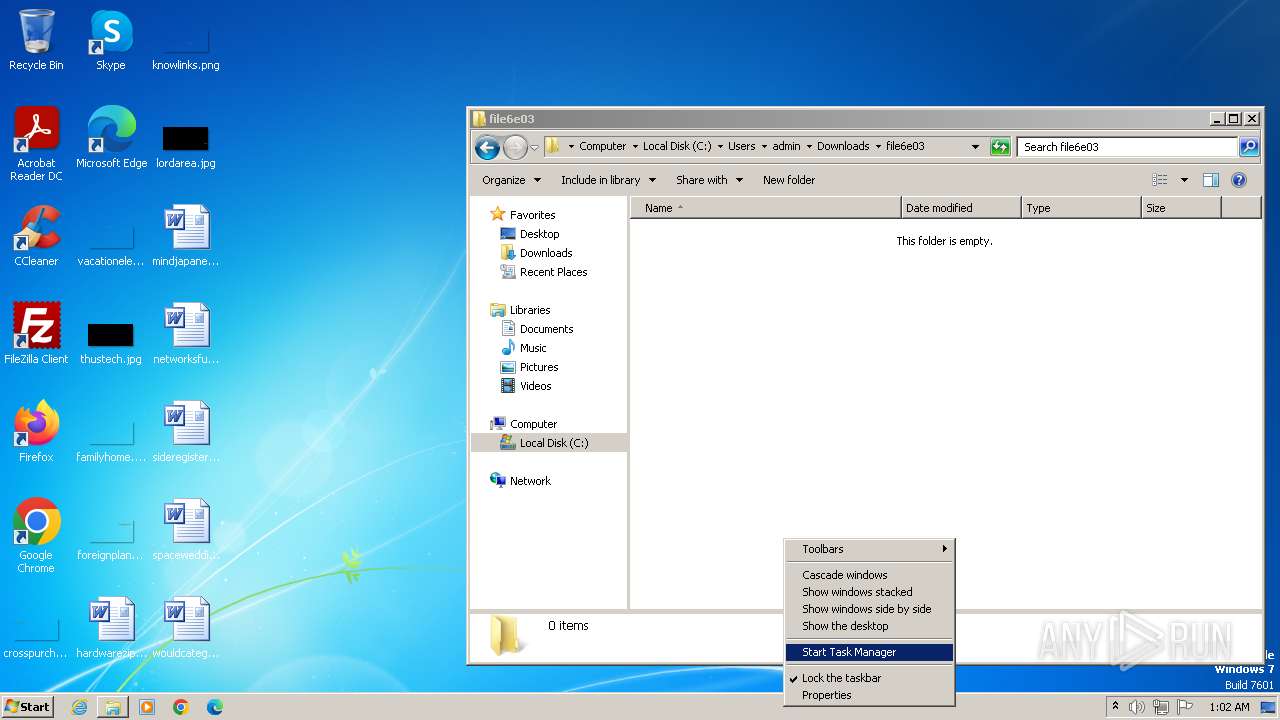Expand the Toolbars submenu
Screen dimensions: 1280x720
[869, 549]
